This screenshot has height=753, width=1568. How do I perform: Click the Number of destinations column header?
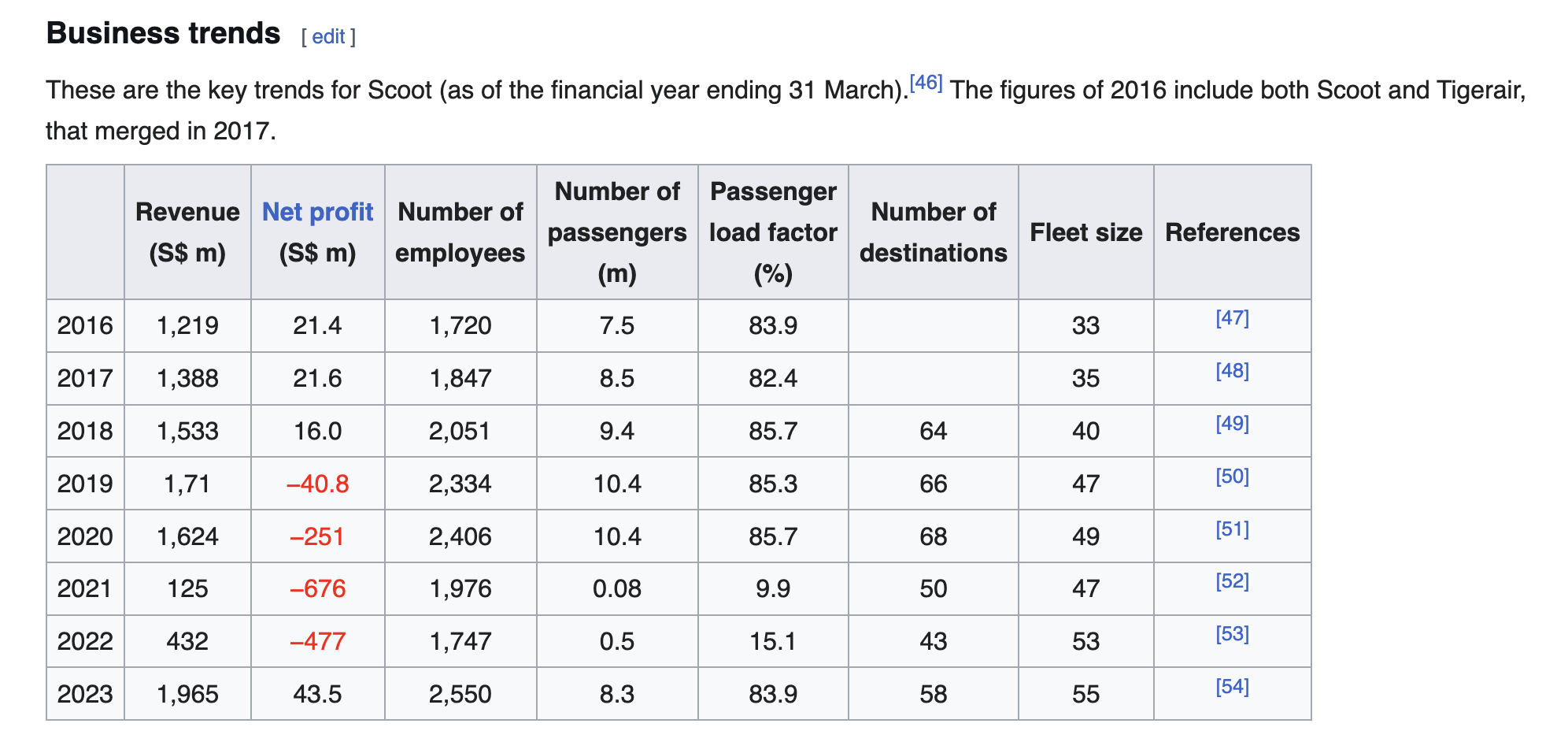pyautogui.click(x=933, y=232)
